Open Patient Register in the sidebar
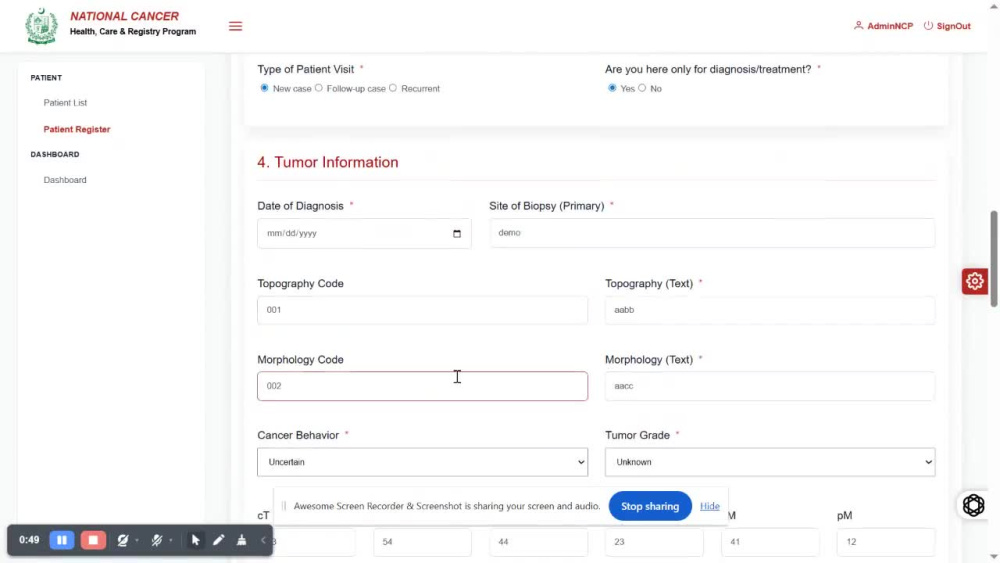The height and width of the screenshot is (563, 1000). tap(77, 129)
